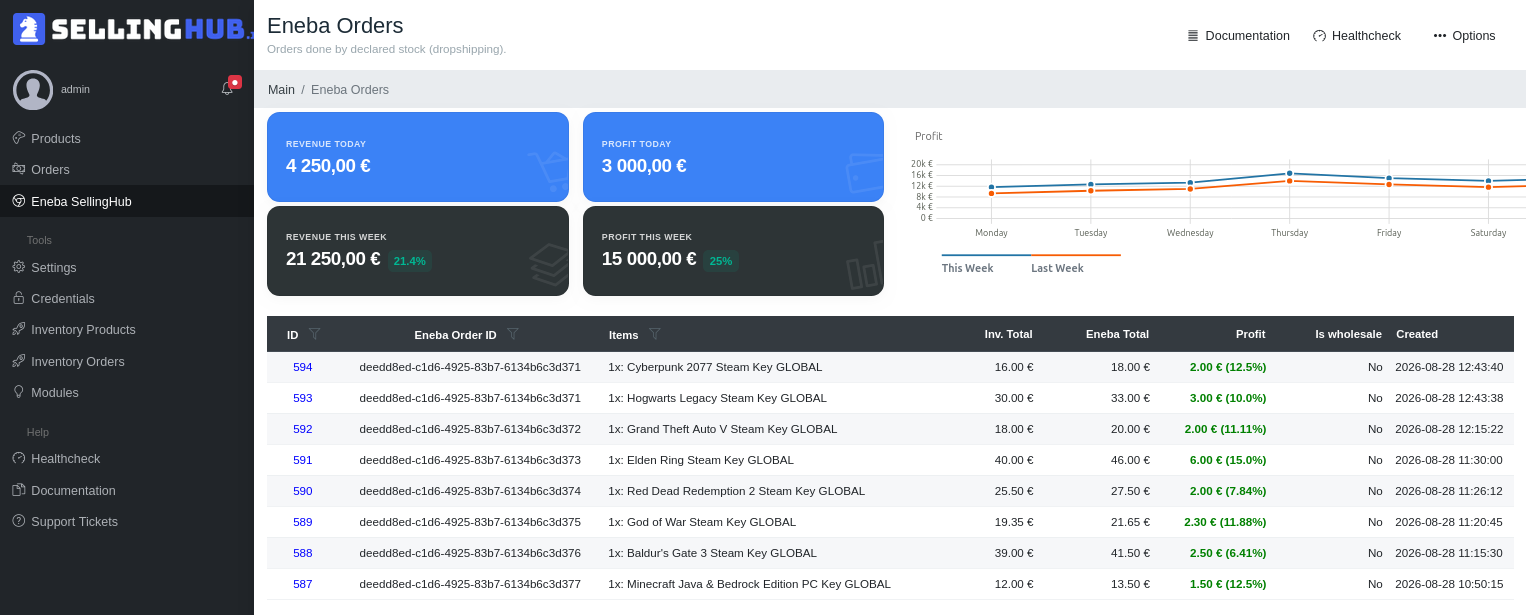Filter by the Items column funnel
This screenshot has width=1526, height=615.
pos(655,334)
